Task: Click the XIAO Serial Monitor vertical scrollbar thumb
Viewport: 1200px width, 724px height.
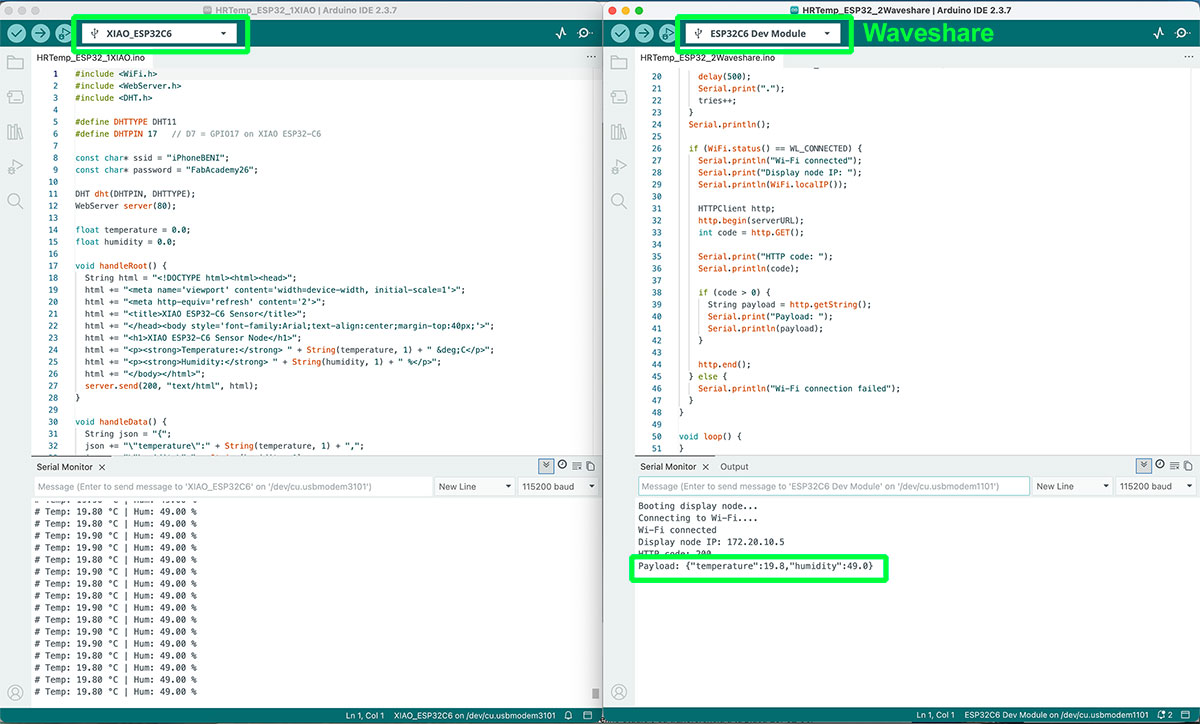Action: [x=595, y=693]
